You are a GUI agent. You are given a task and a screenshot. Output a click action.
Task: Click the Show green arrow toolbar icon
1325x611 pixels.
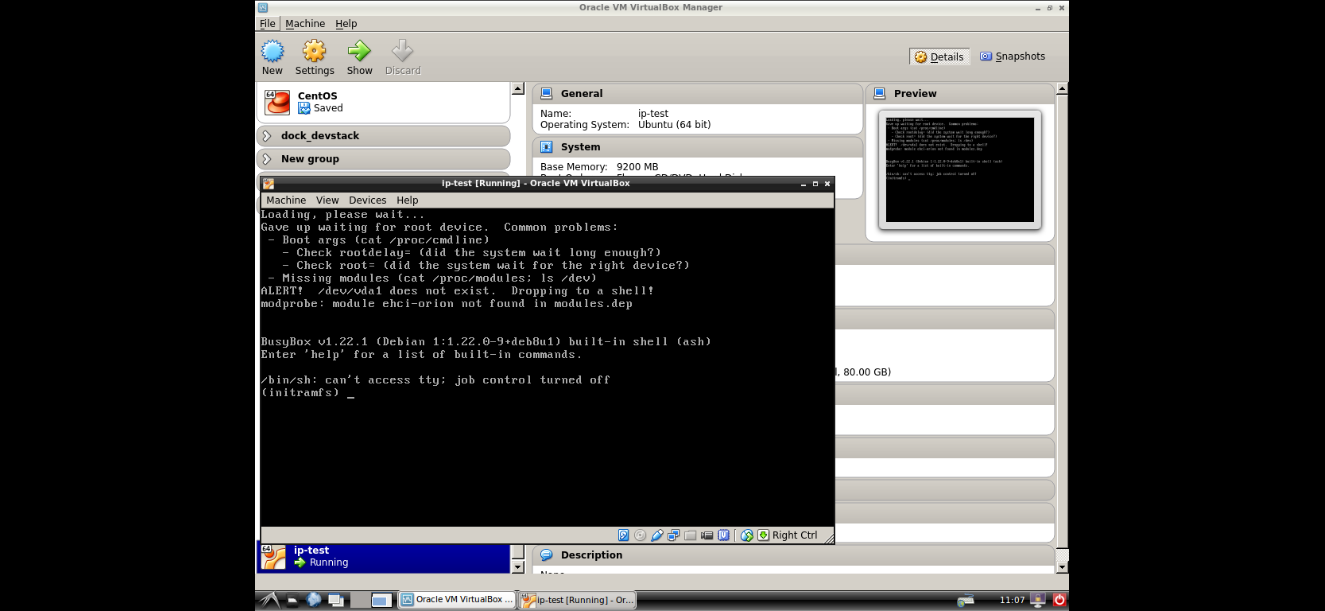pyautogui.click(x=359, y=57)
